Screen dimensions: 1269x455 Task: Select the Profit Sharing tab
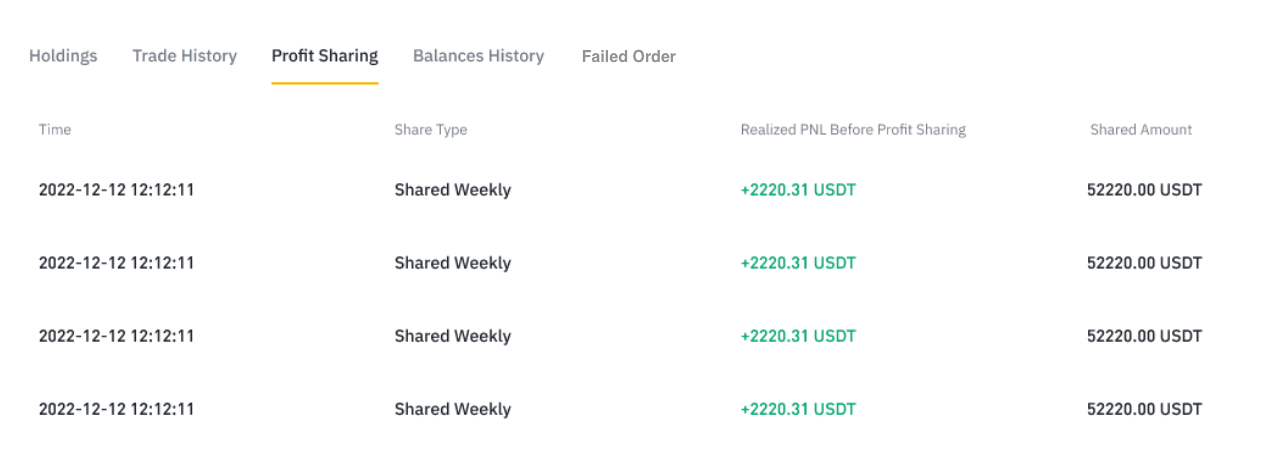point(324,56)
